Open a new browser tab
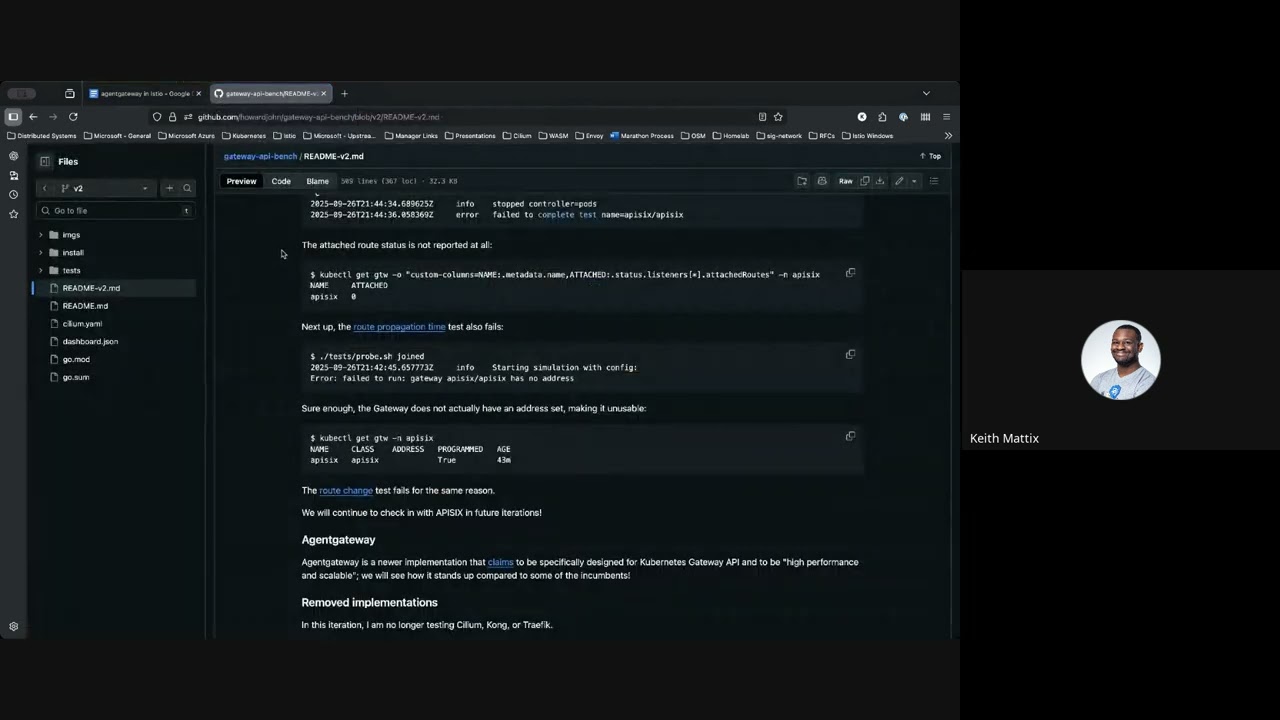The image size is (1280, 720). tap(344, 94)
